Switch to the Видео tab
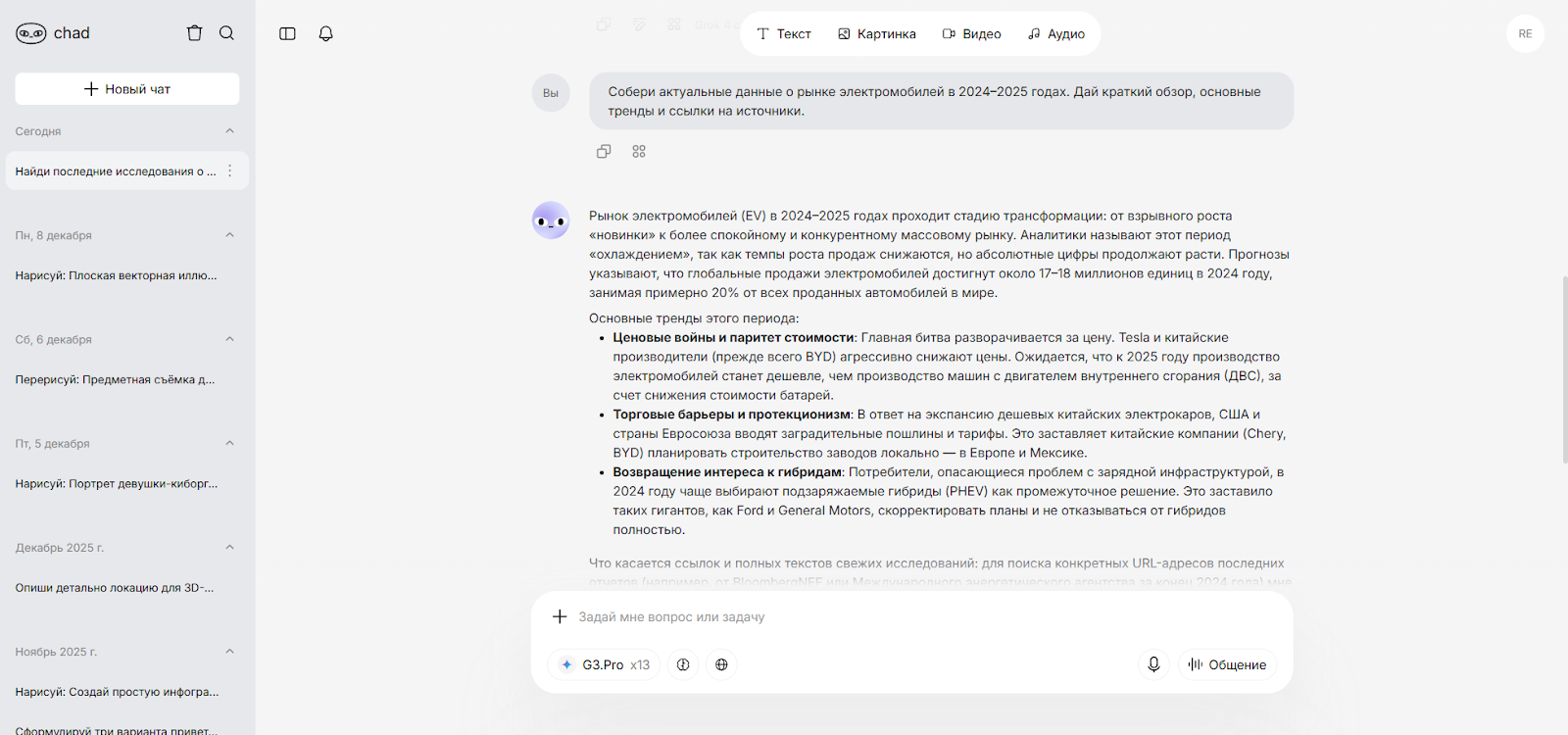Screen dimensions: 1568x735 tap(971, 34)
